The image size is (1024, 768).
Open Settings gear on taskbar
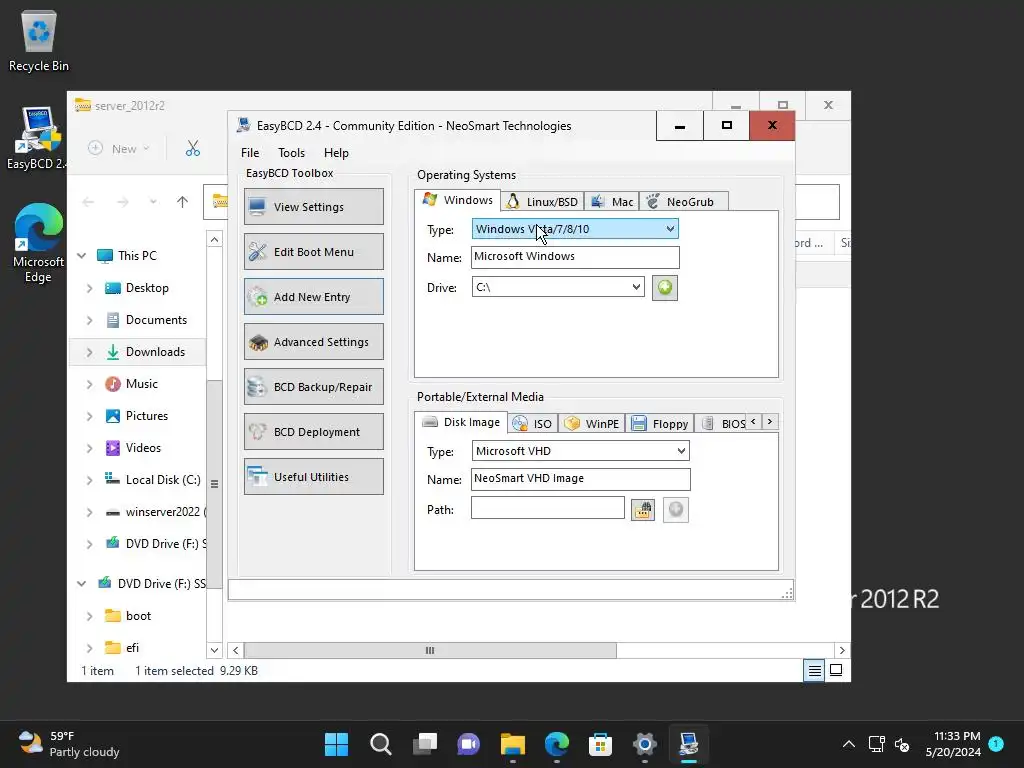pyautogui.click(x=645, y=744)
